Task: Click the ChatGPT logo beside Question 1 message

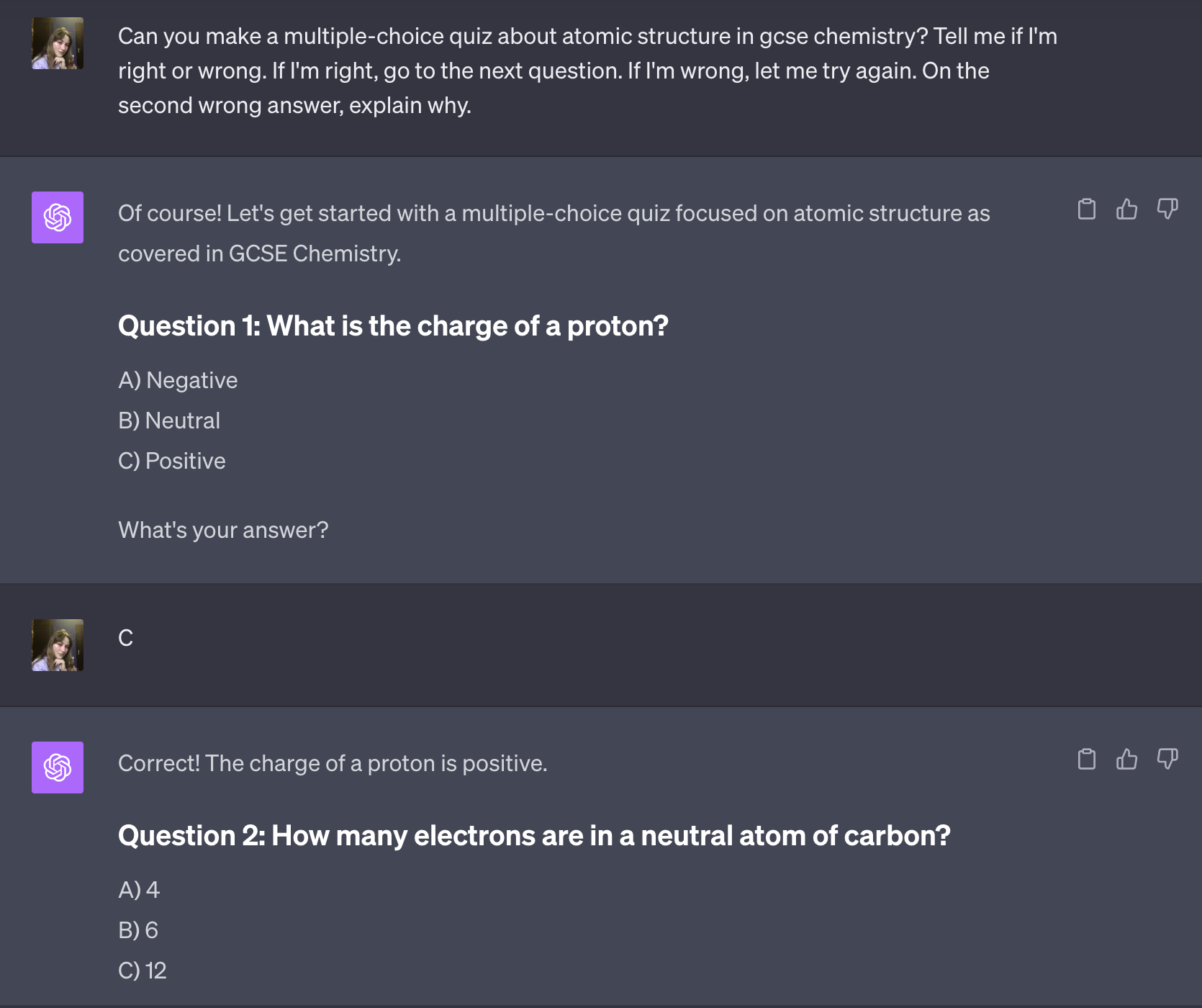Action: [x=58, y=217]
